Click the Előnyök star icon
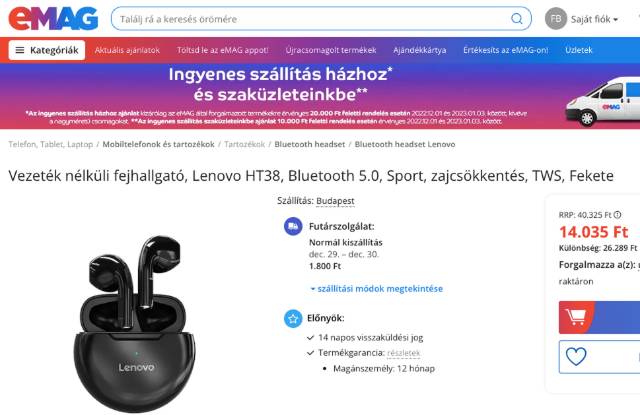This screenshot has height=415, width=640. point(293,319)
